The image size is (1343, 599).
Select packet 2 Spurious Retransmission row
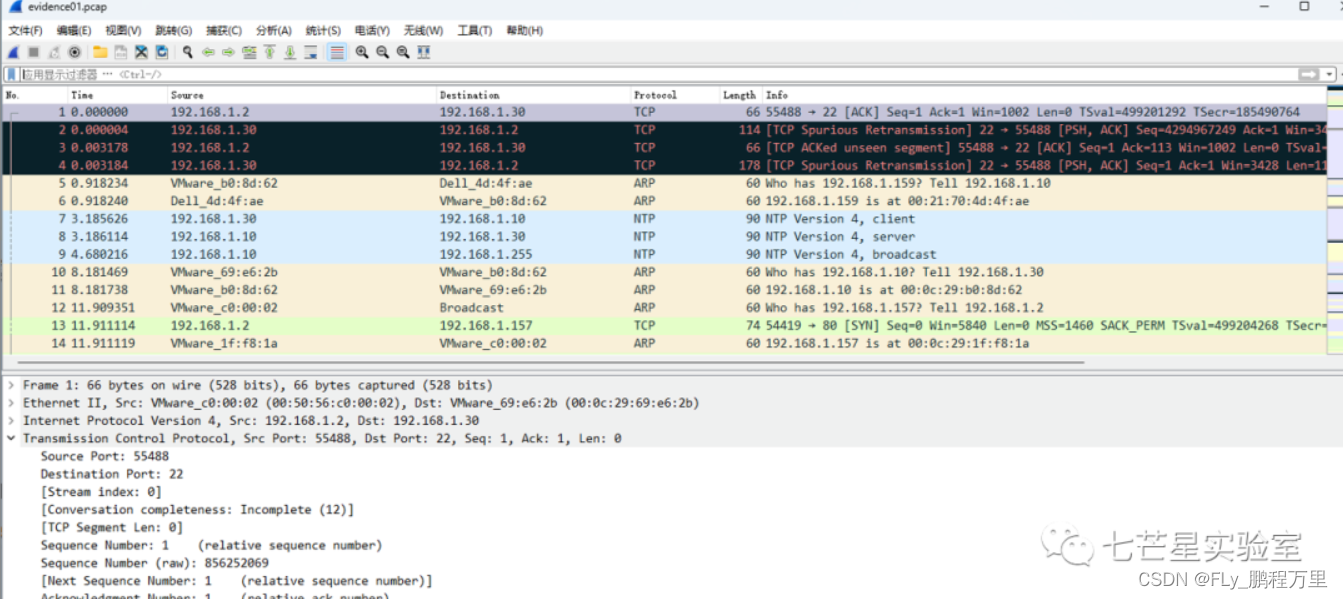665,130
